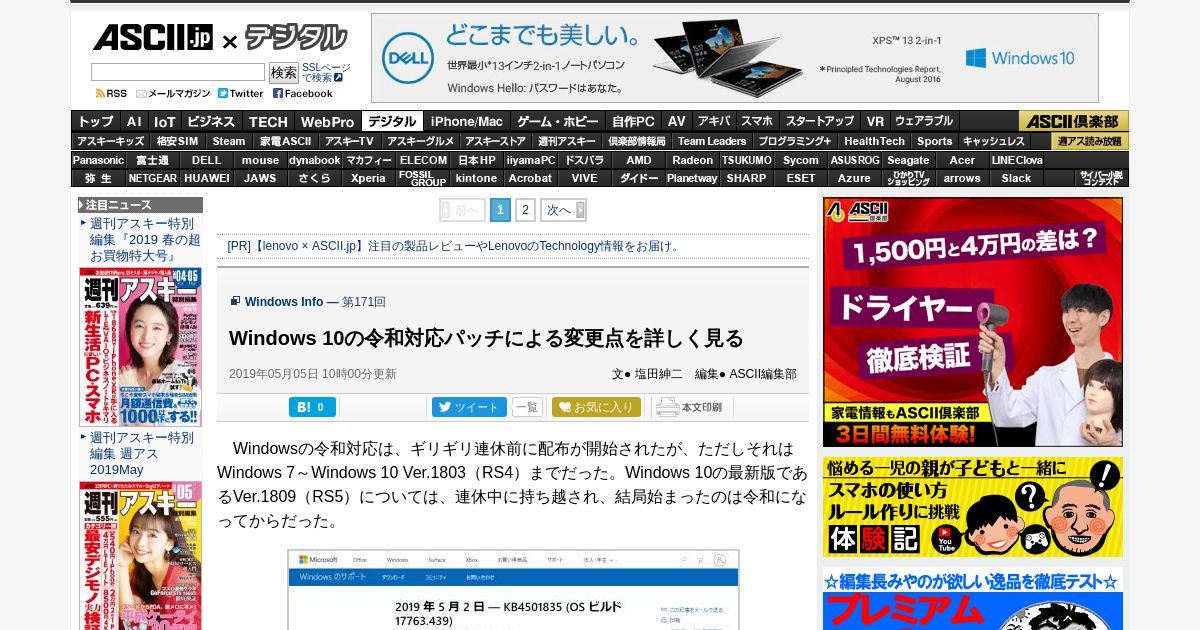Open SSLページで検索 link
The image size is (1200, 630).
click(326, 72)
